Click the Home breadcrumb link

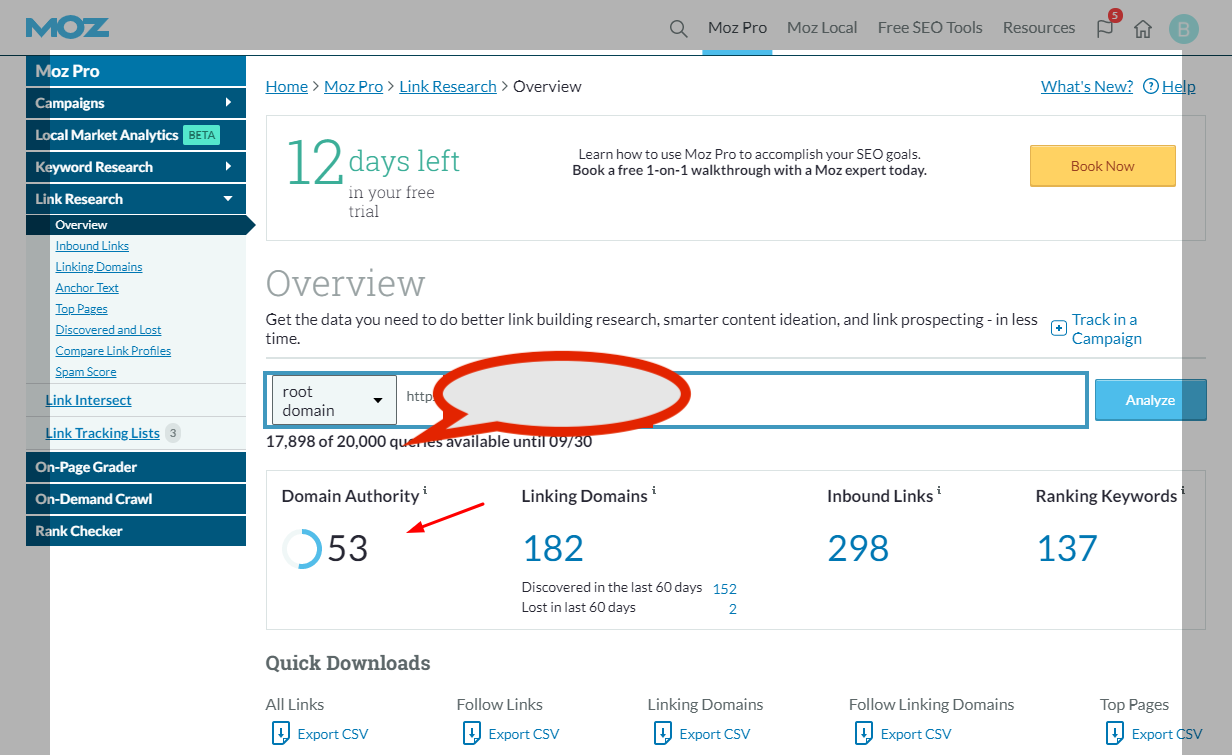(287, 86)
